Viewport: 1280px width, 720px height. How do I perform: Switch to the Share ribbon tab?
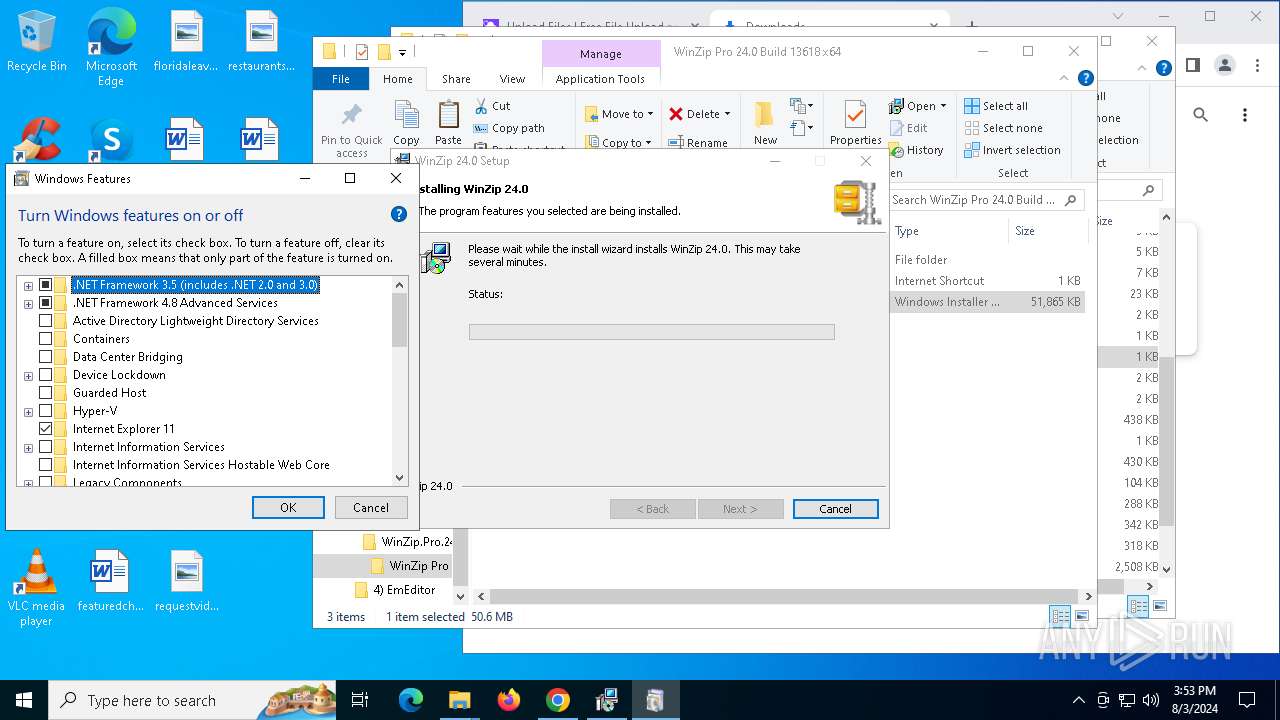pos(456,79)
